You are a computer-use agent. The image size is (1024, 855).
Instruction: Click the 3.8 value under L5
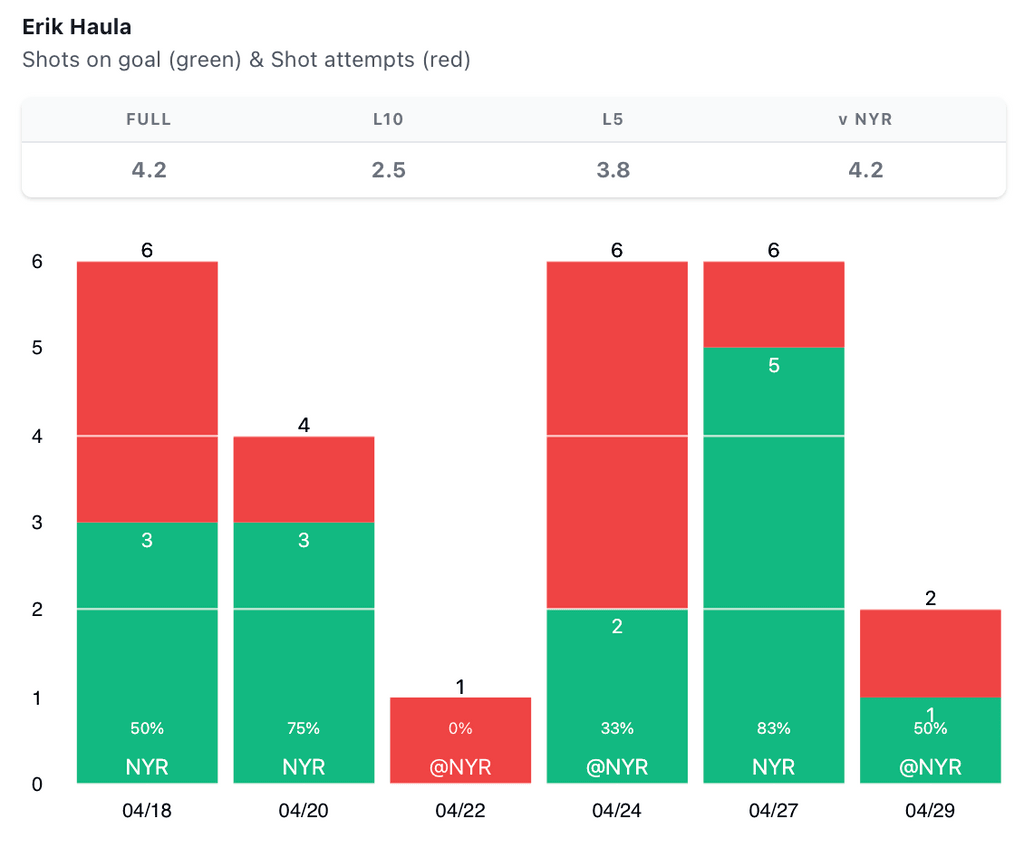613,170
